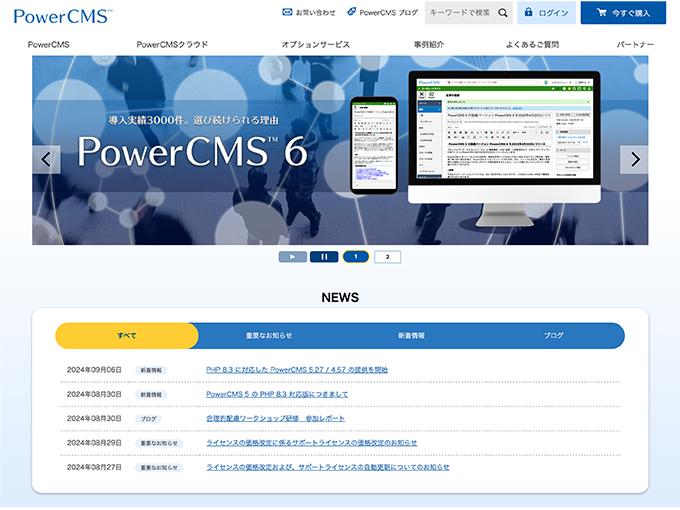Click the cart icon on 今すぐ購入

tap(602, 12)
